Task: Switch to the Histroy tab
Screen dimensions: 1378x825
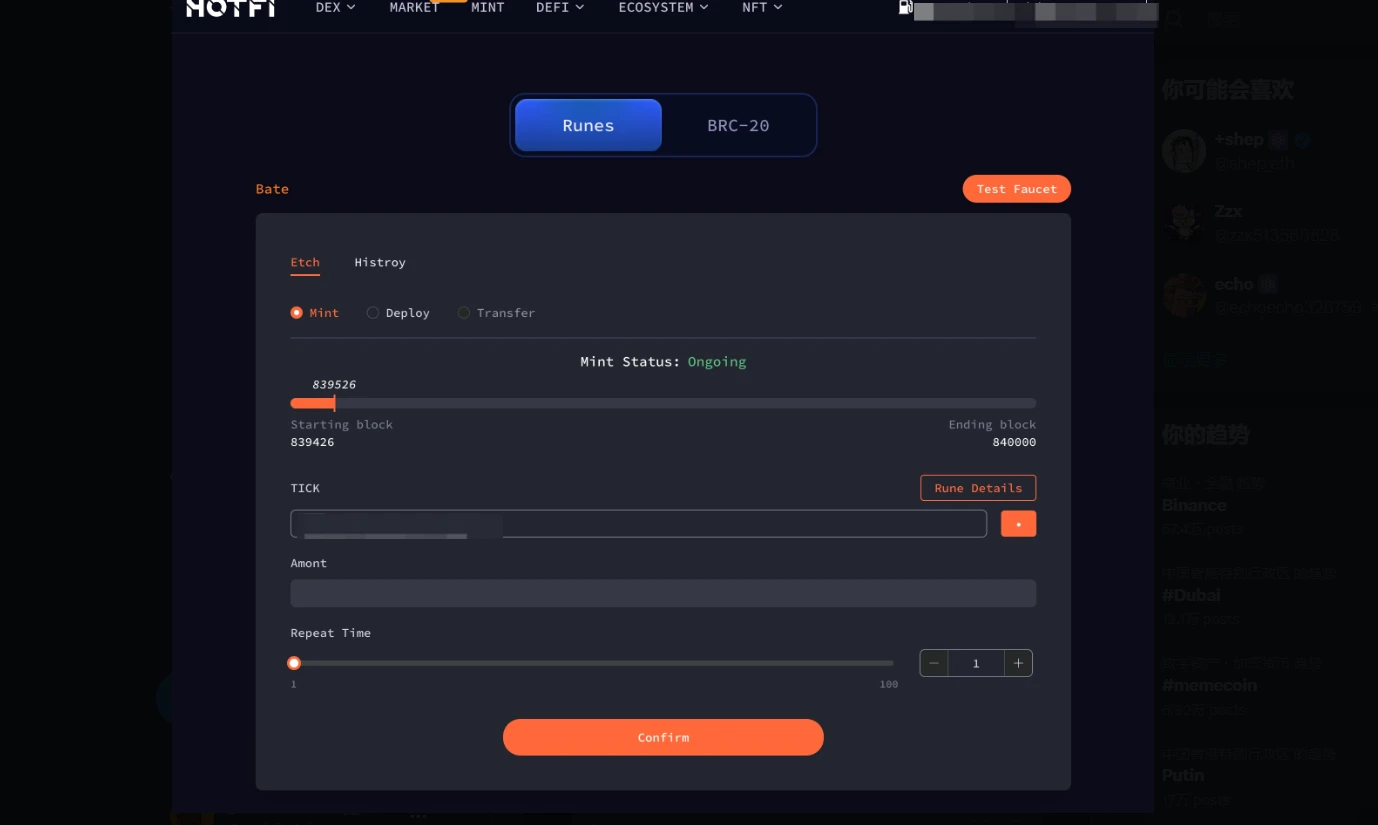Action: pos(380,262)
